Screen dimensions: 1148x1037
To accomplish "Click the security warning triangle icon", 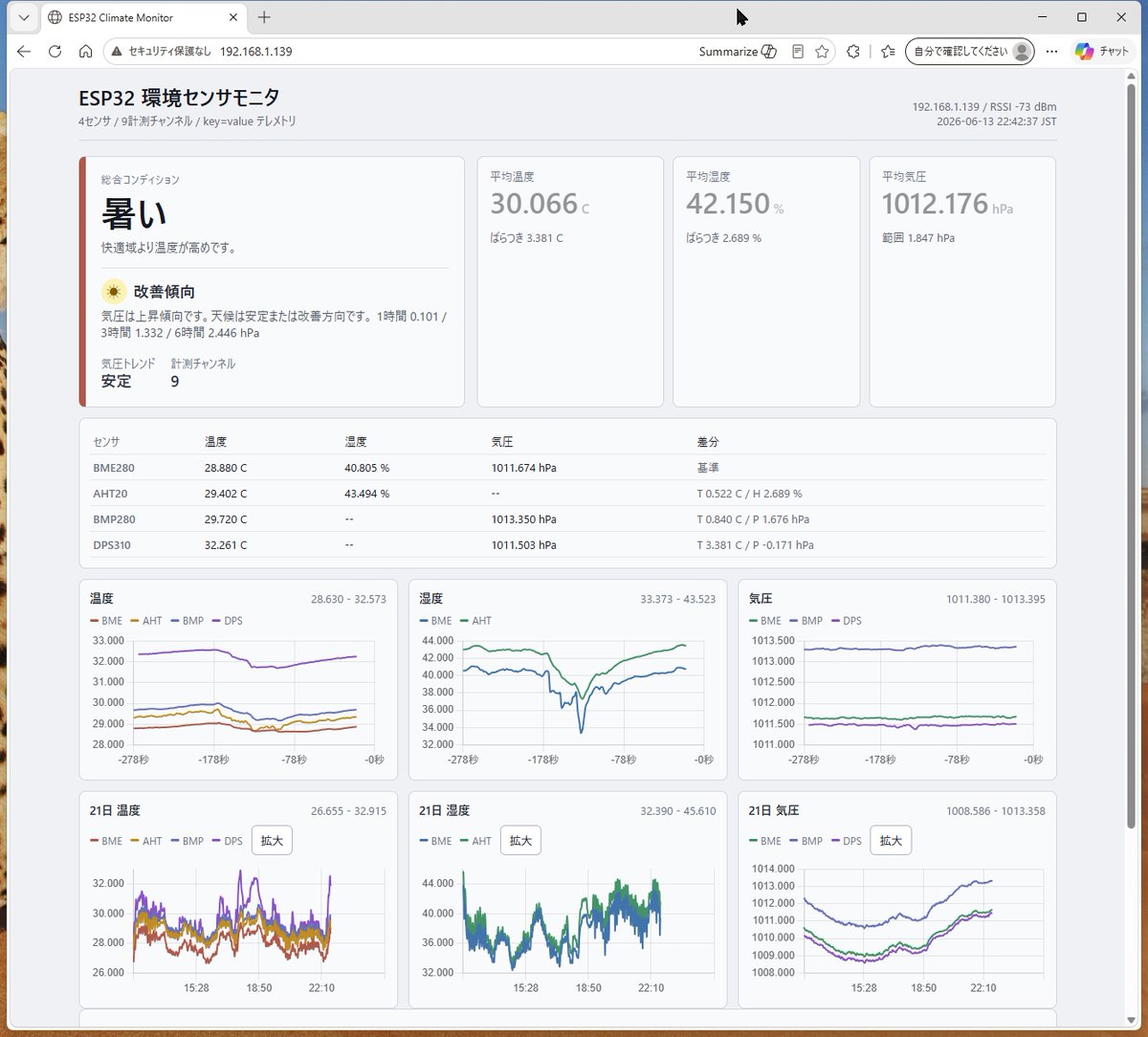I will click(x=117, y=52).
